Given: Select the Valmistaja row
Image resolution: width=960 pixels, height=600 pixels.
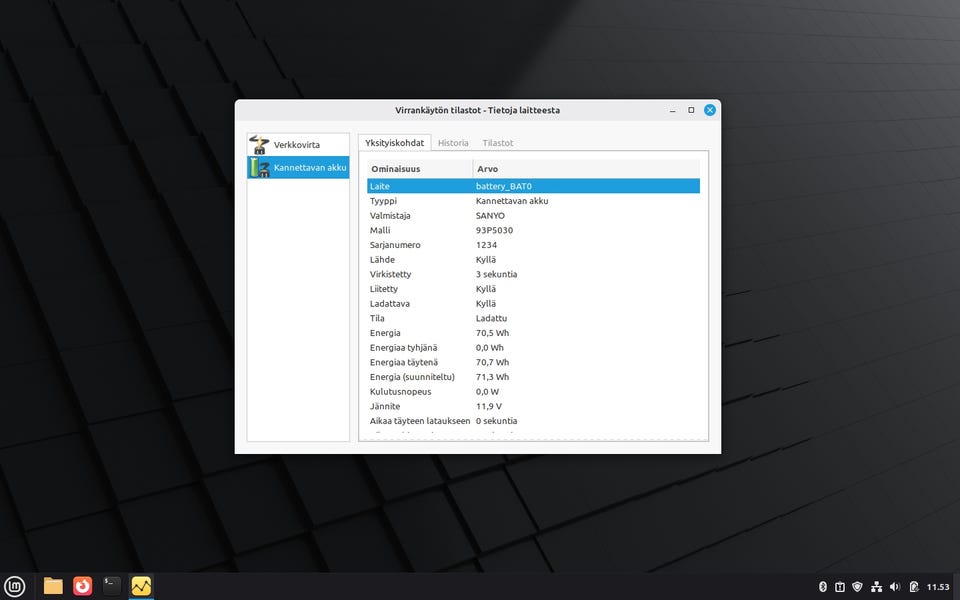Looking at the screenshot, I should pos(533,216).
